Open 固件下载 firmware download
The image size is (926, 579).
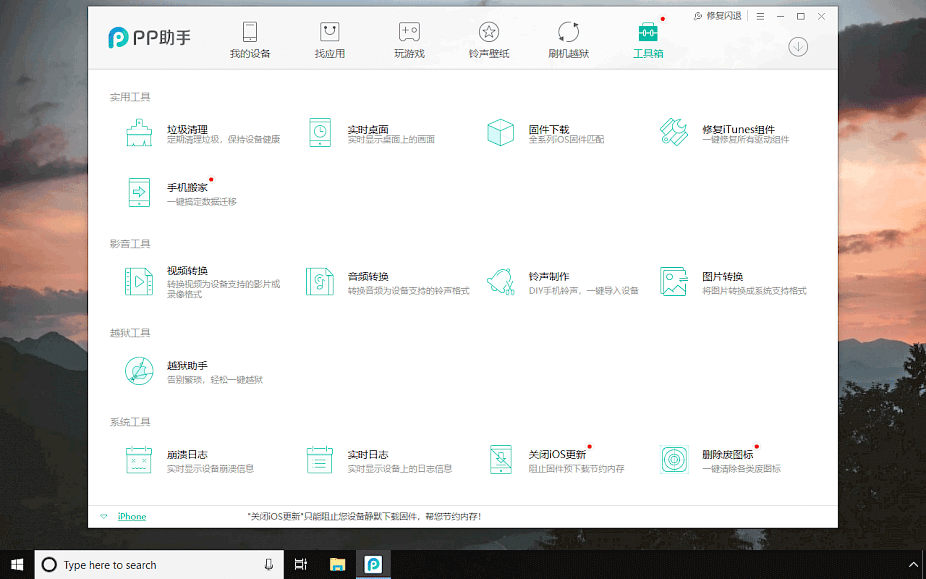(500, 133)
